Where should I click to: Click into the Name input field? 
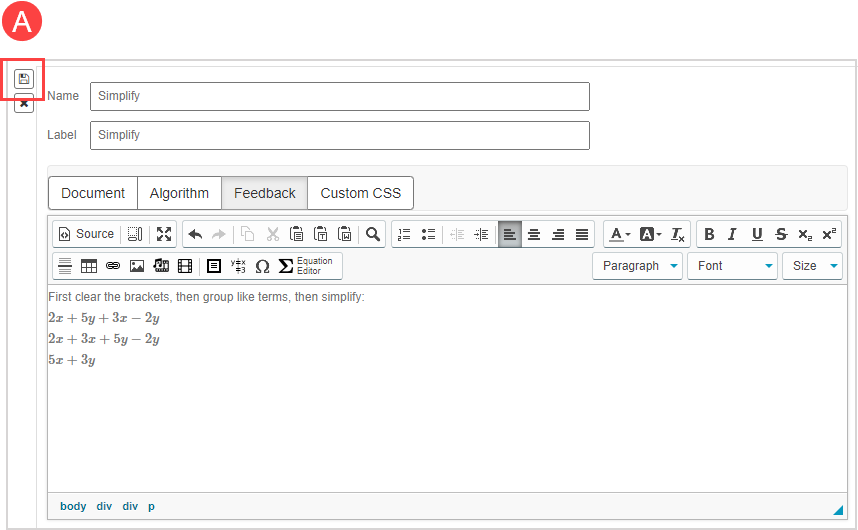[339, 96]
